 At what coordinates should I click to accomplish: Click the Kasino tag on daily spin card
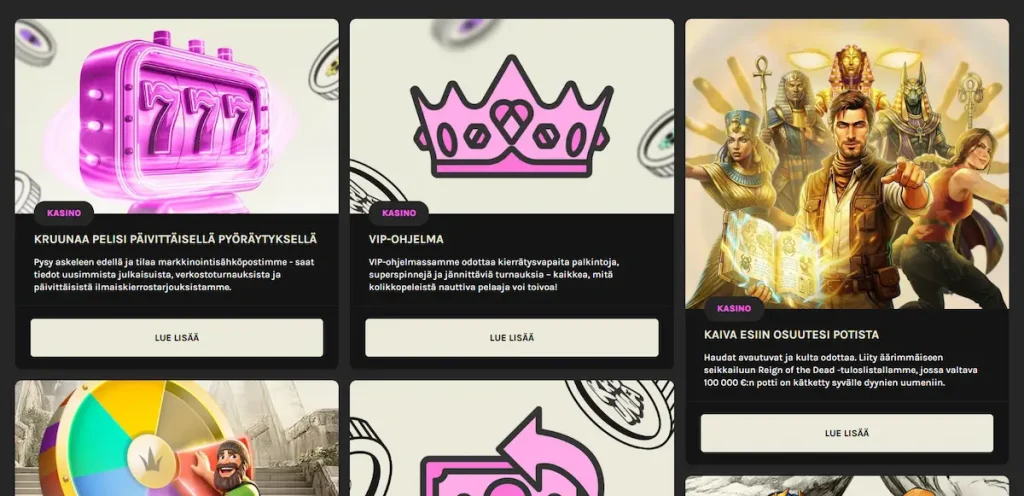pos(64,213)
